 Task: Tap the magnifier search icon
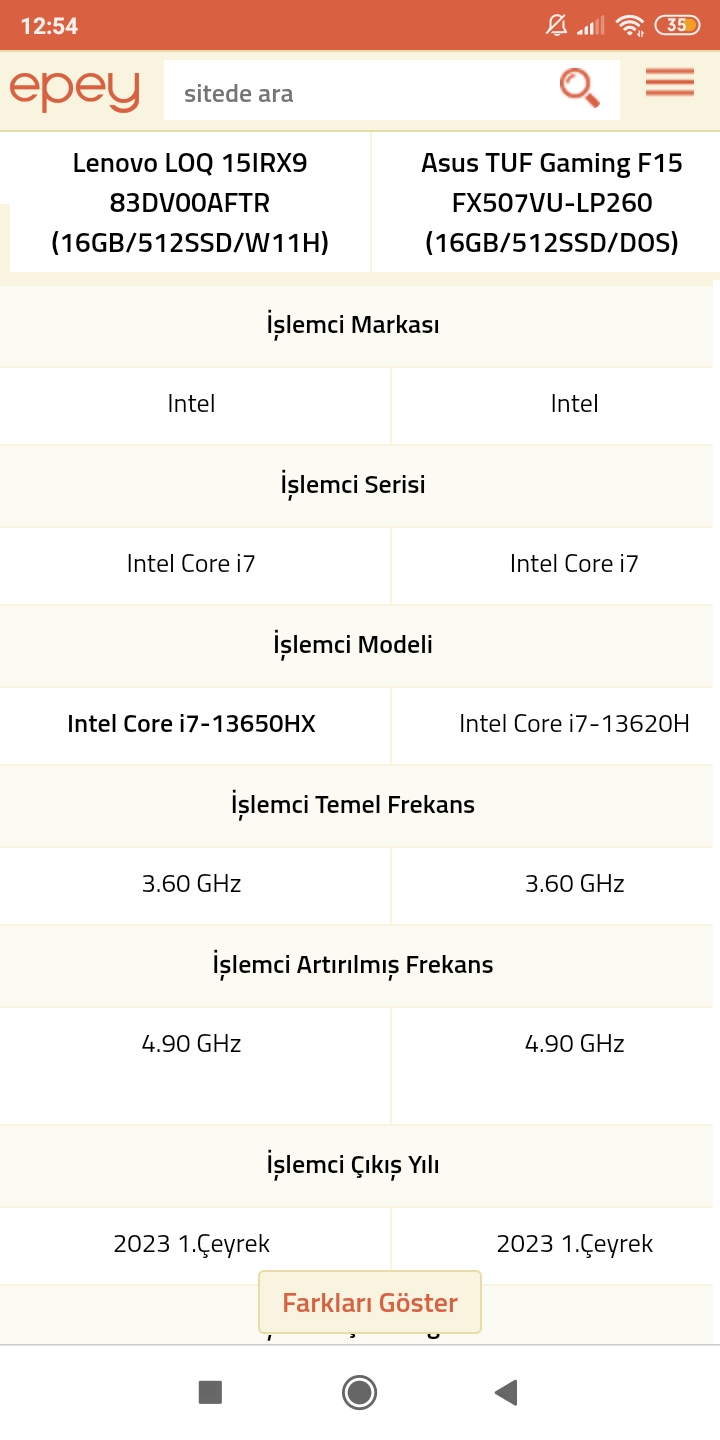pyautogui.click(x=579, y=88)
